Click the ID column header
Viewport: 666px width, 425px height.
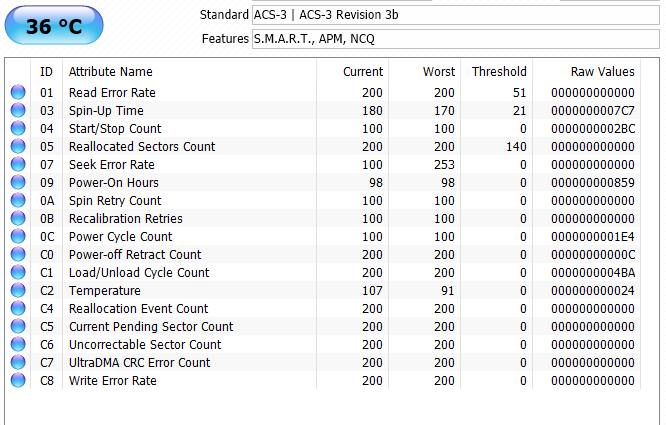[x=46, y=72]
